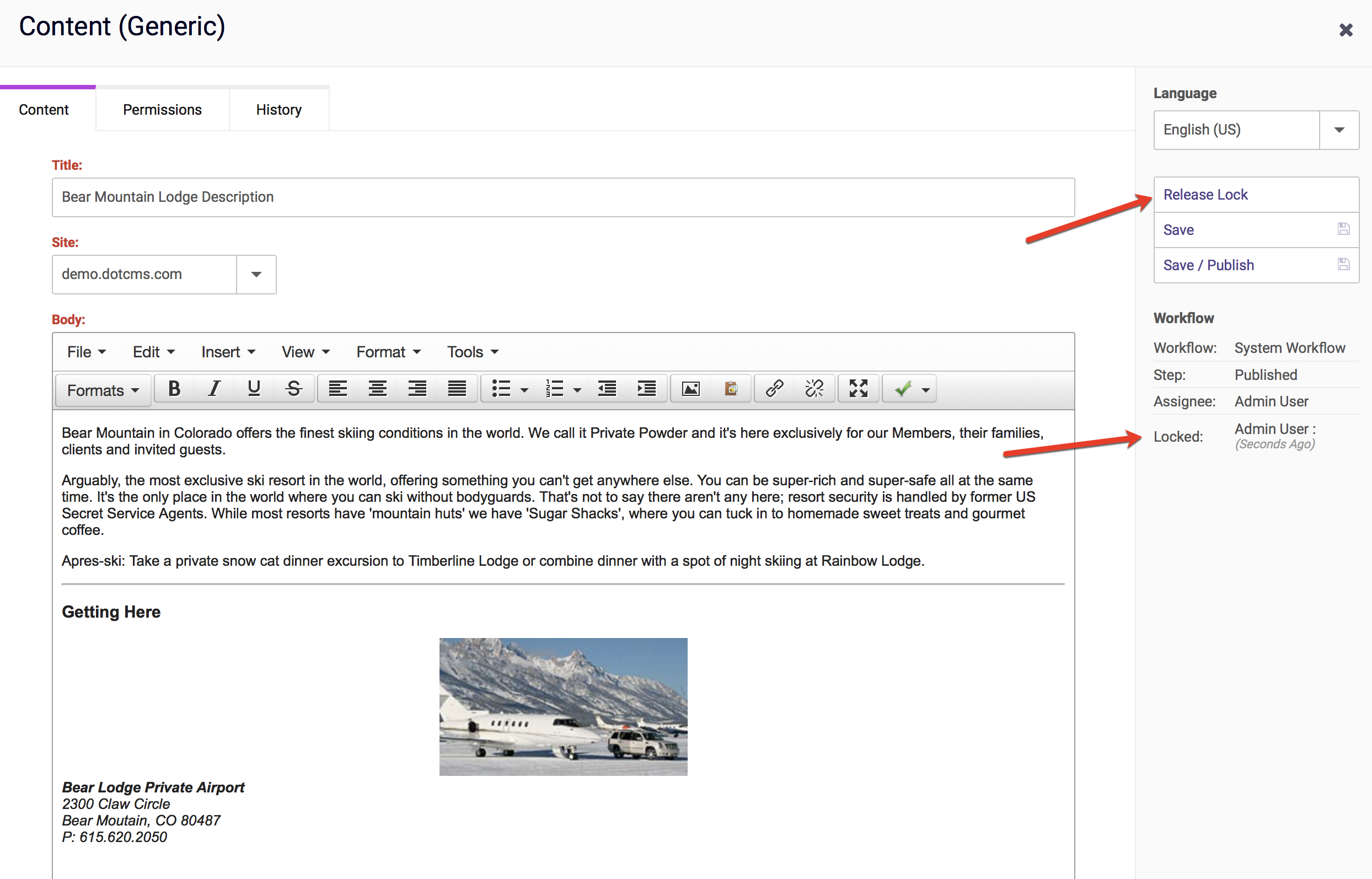
Task: Click the Release Lock action
Action: tap(1256, 195)
